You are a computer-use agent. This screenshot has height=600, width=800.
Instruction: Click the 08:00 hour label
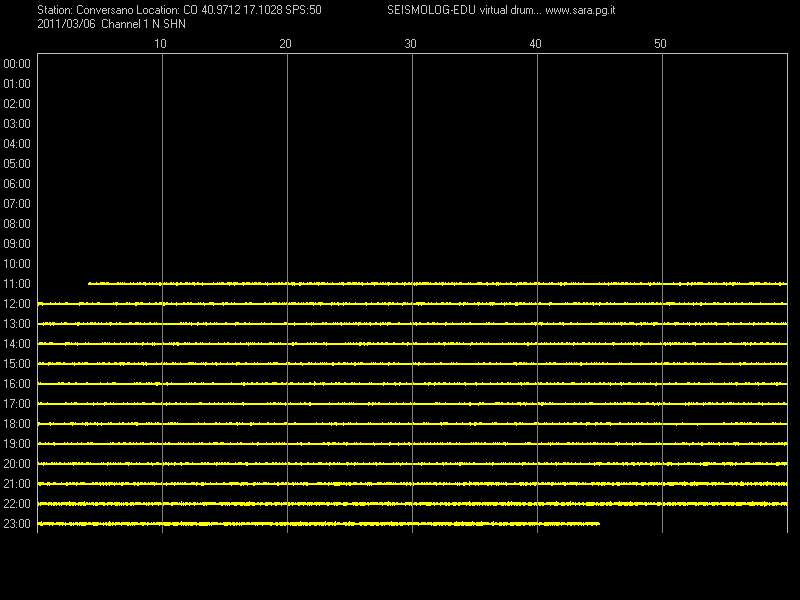pos(17,224)
